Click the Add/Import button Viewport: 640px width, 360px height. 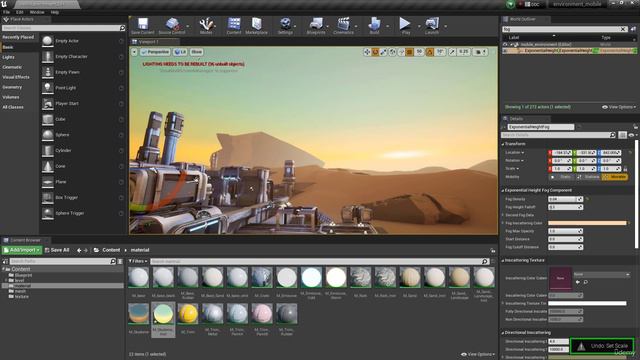pos(22,250)
